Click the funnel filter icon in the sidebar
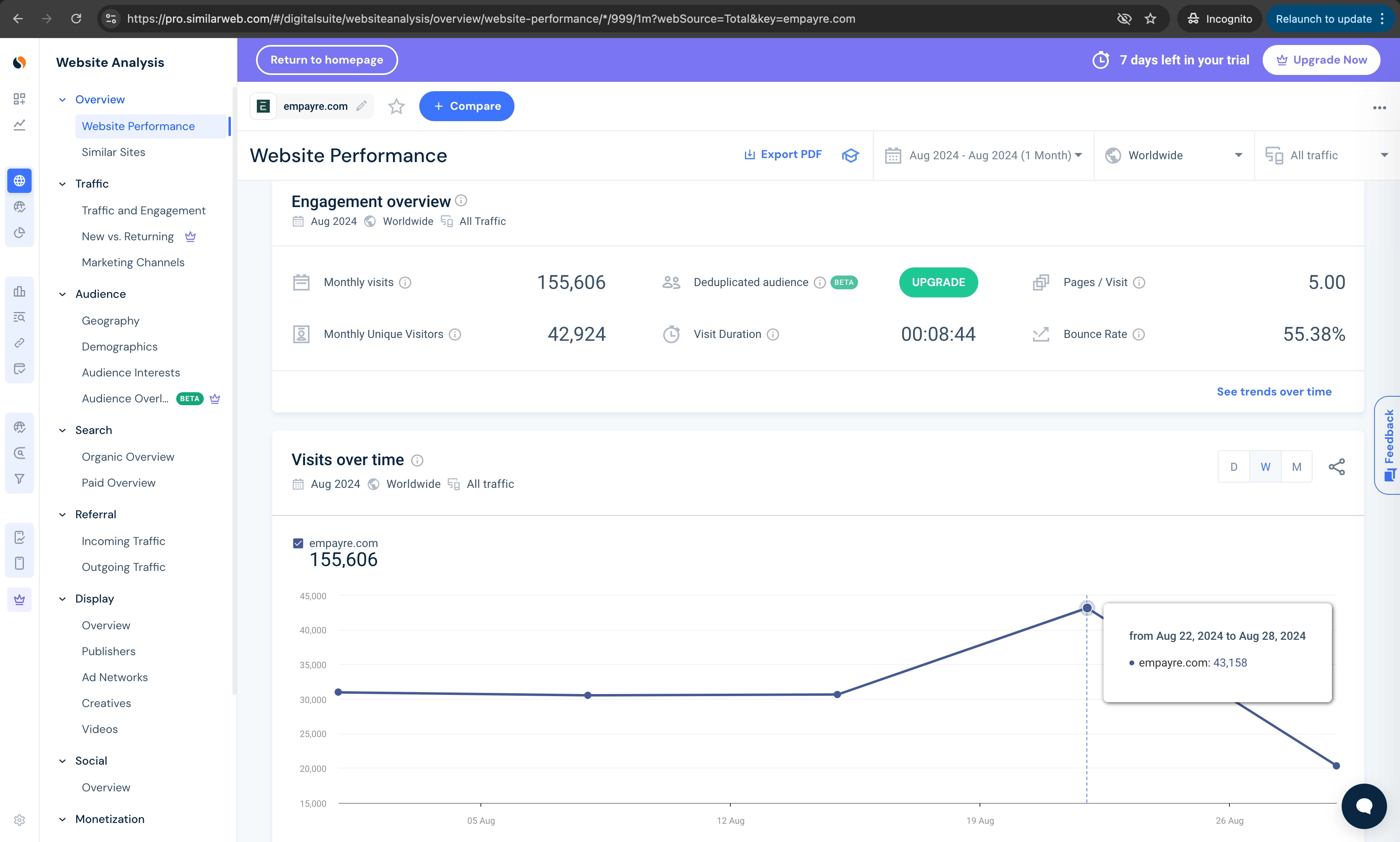This screenshot has height=842, width=1400. (x=19, y=478)
